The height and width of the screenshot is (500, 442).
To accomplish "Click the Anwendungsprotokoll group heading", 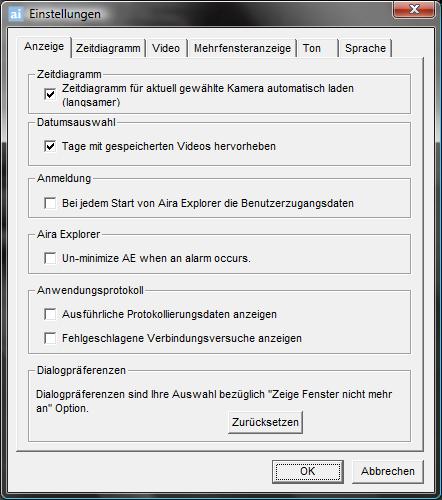I will pyautogui.click(x=90, y=290).
